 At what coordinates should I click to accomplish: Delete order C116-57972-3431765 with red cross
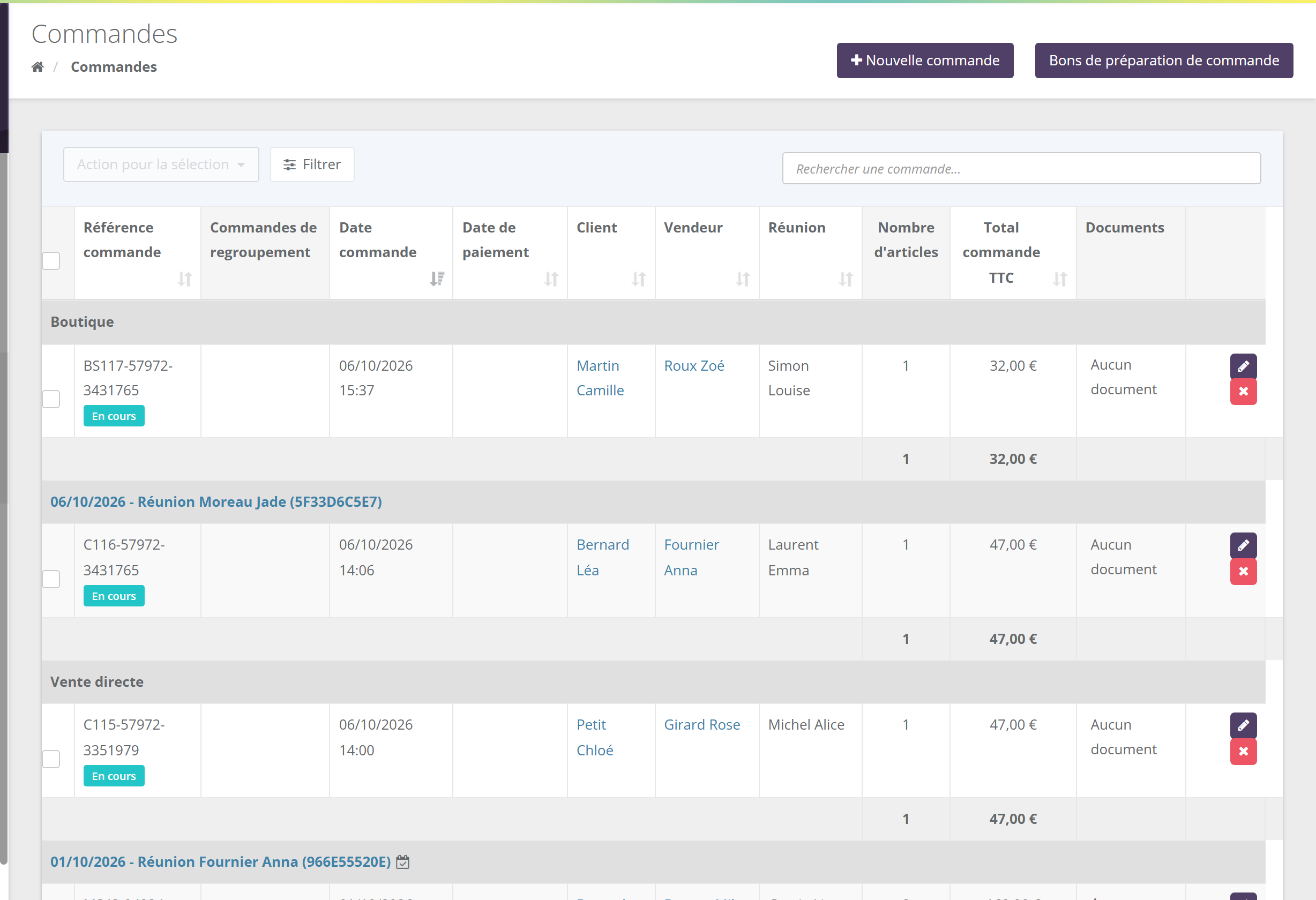[1243, 571]
